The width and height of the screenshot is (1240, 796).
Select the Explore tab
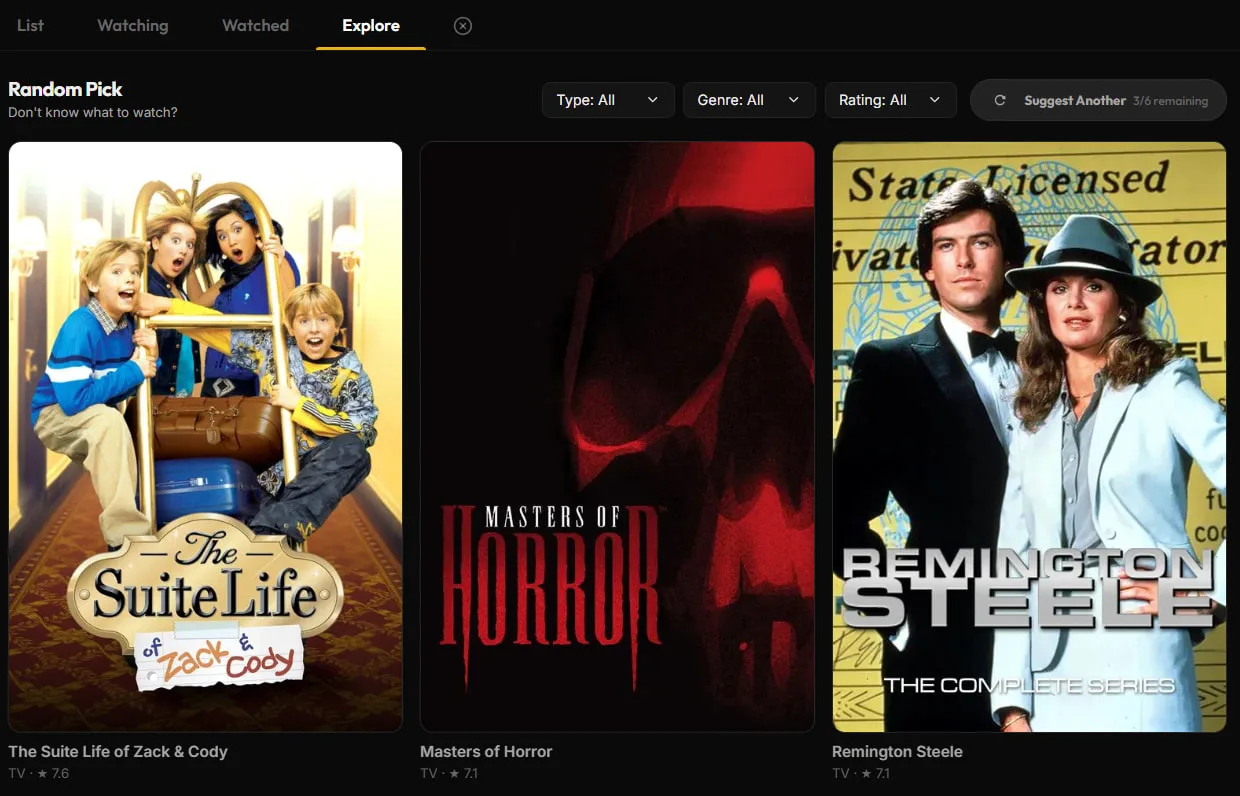371,26
